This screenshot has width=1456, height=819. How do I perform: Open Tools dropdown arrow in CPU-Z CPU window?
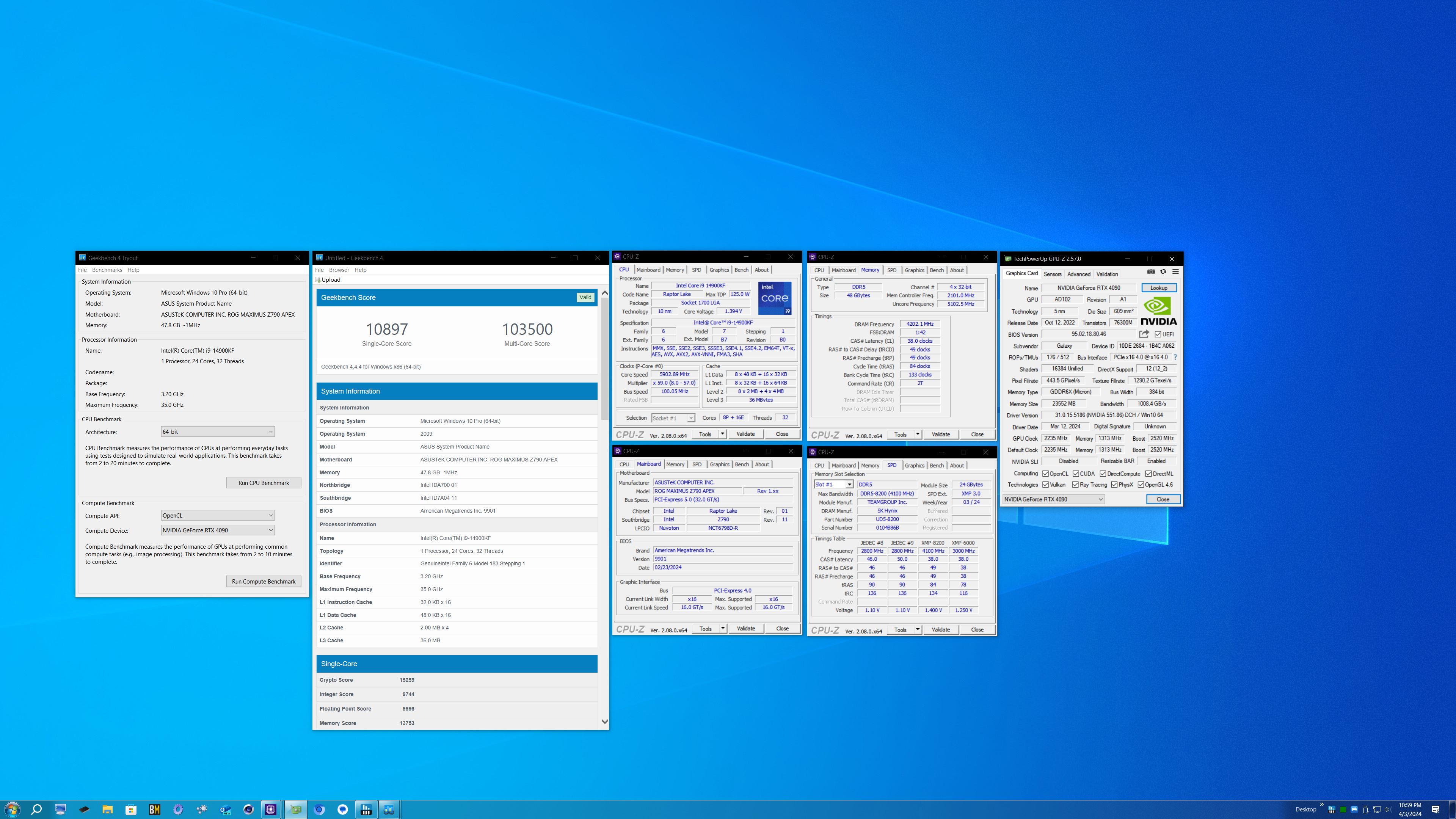[722, 434]
